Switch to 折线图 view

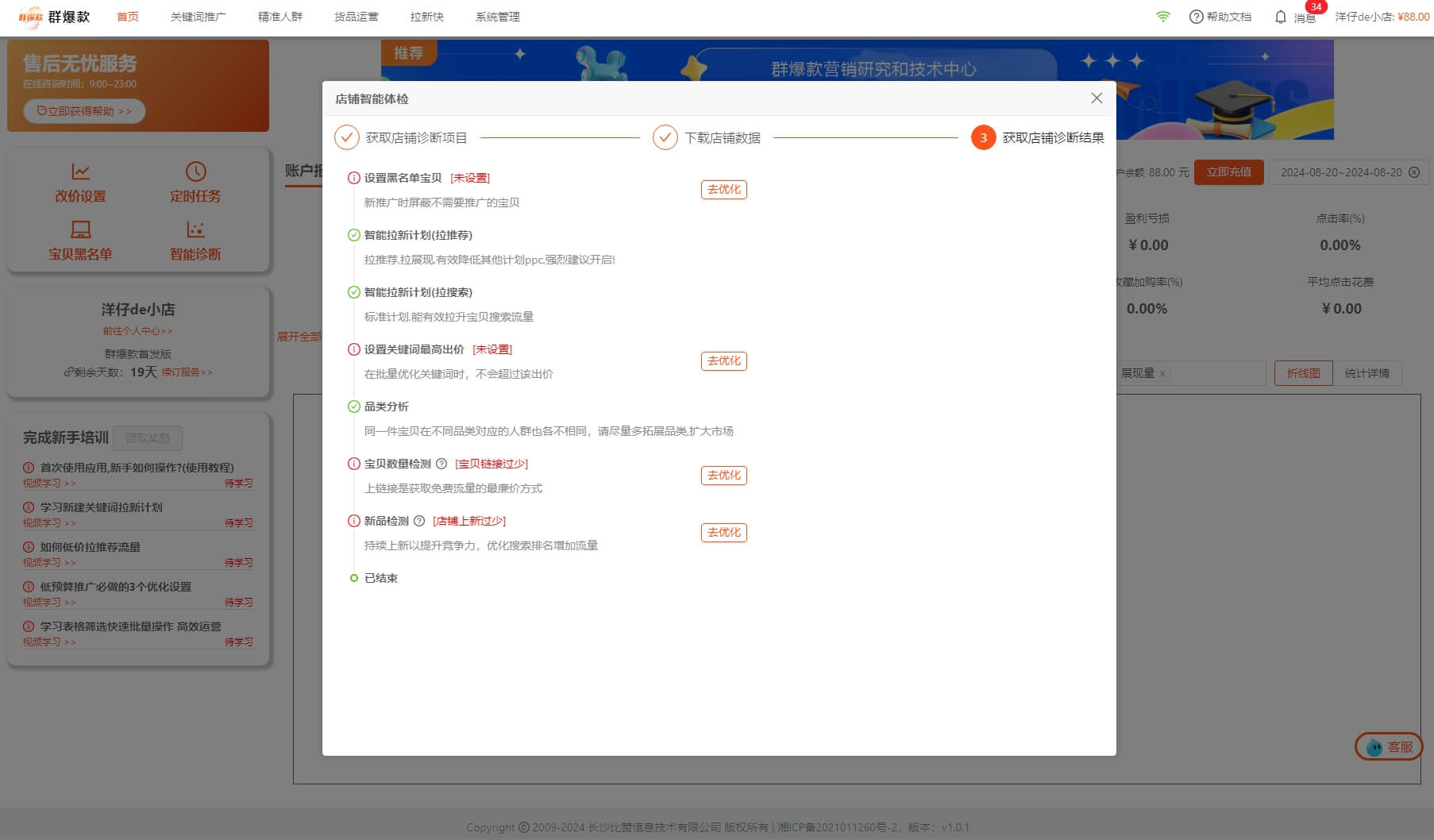1303,373
